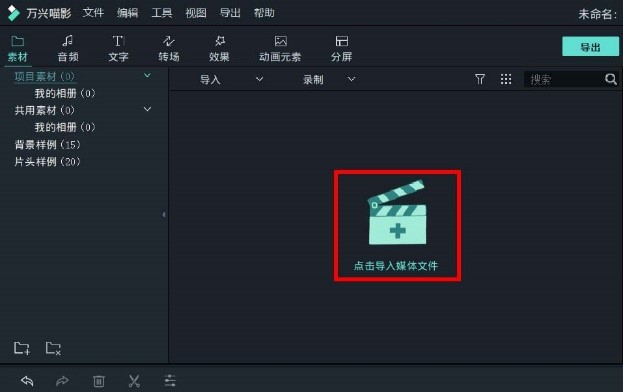Collapse the 共用素材 chevron
Viewport: 623px width, 392px height.
coord(147,109)
